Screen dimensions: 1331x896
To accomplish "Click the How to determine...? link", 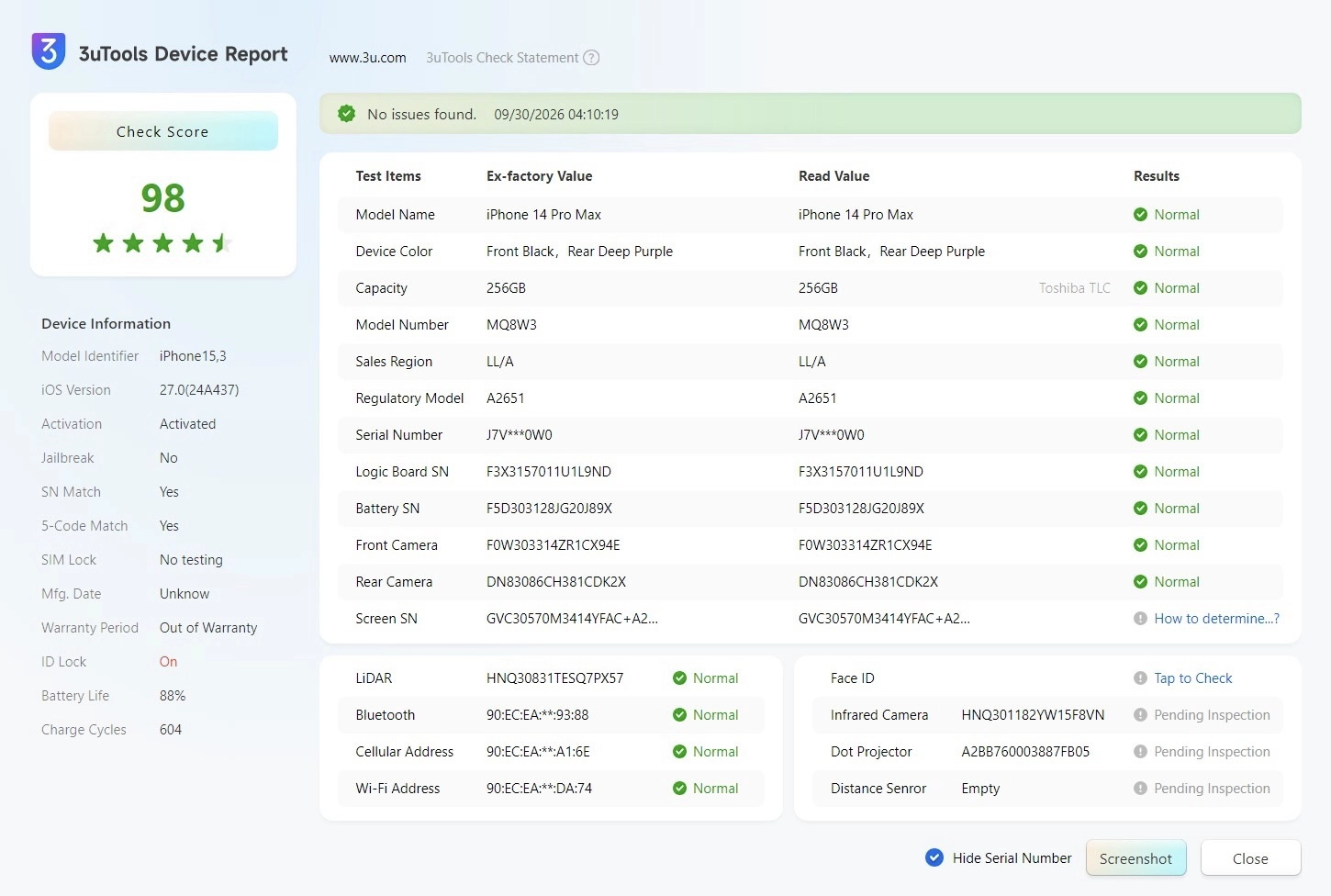I will [x=1216, y=619].
